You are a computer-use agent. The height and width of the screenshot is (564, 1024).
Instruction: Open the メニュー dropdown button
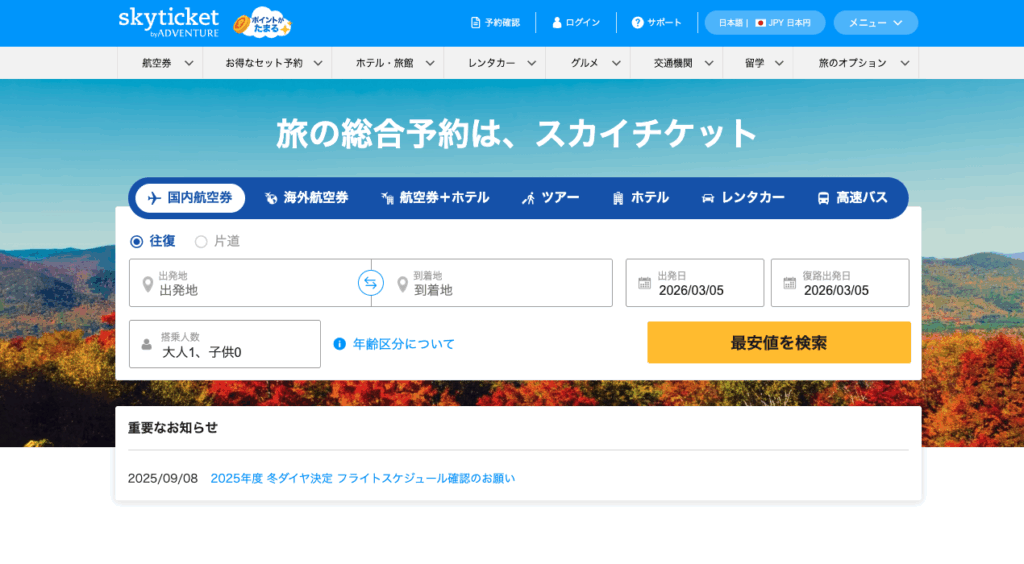pos(876,23)
